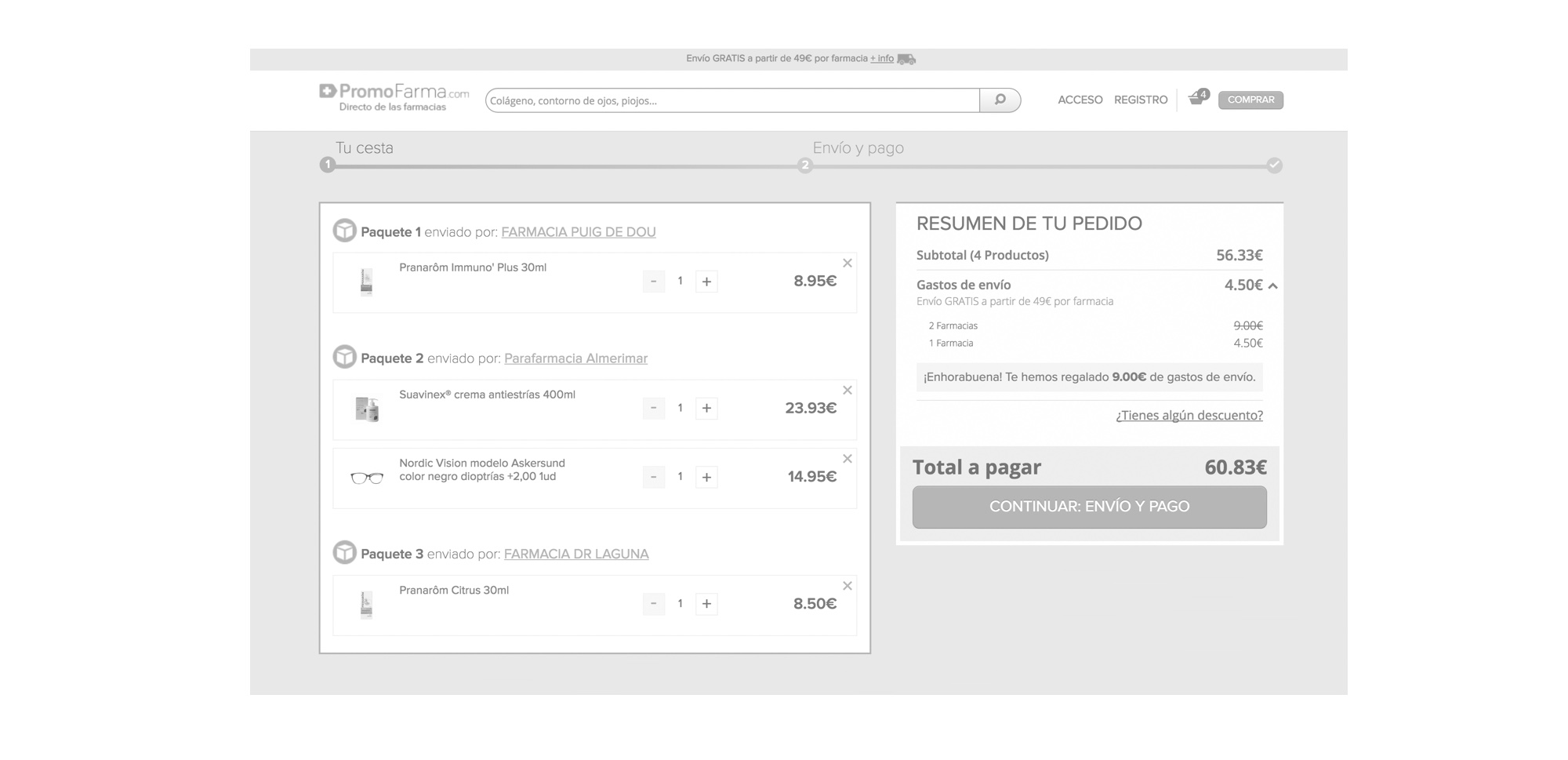Click Nordic Vision modelo Askersund name
Viewport: 1568px width, 760px height.
tap(482, 470)
